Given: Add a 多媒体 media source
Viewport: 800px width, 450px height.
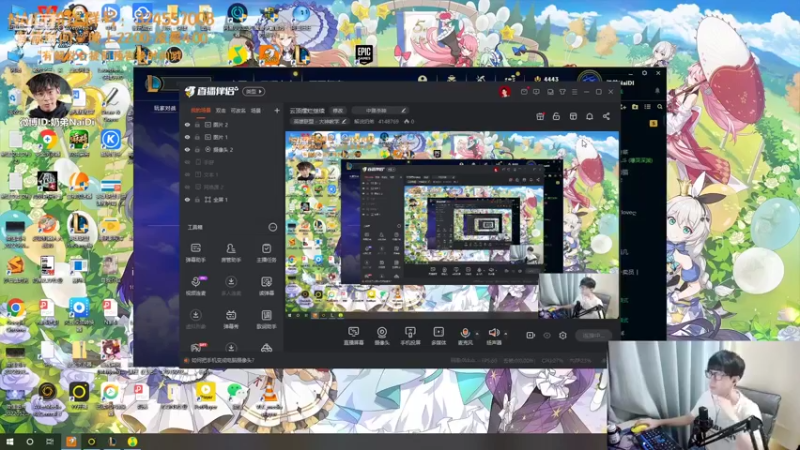Looking at the screenshot, I should coord(438,336).
